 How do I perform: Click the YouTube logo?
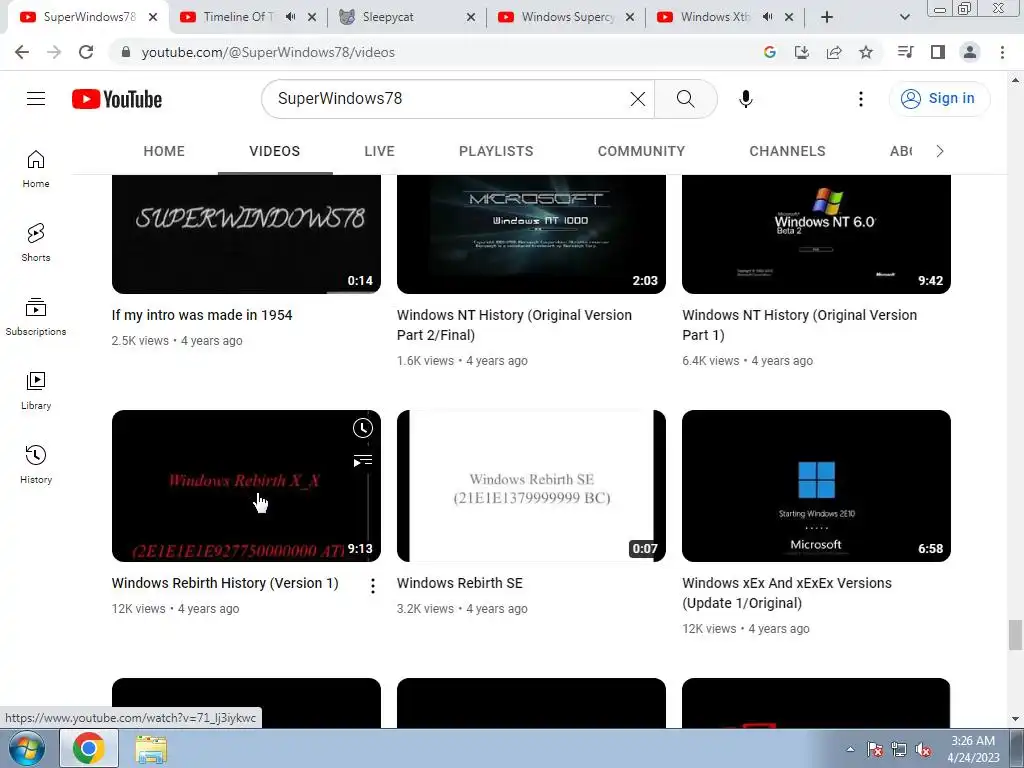(x=117, y=99)
